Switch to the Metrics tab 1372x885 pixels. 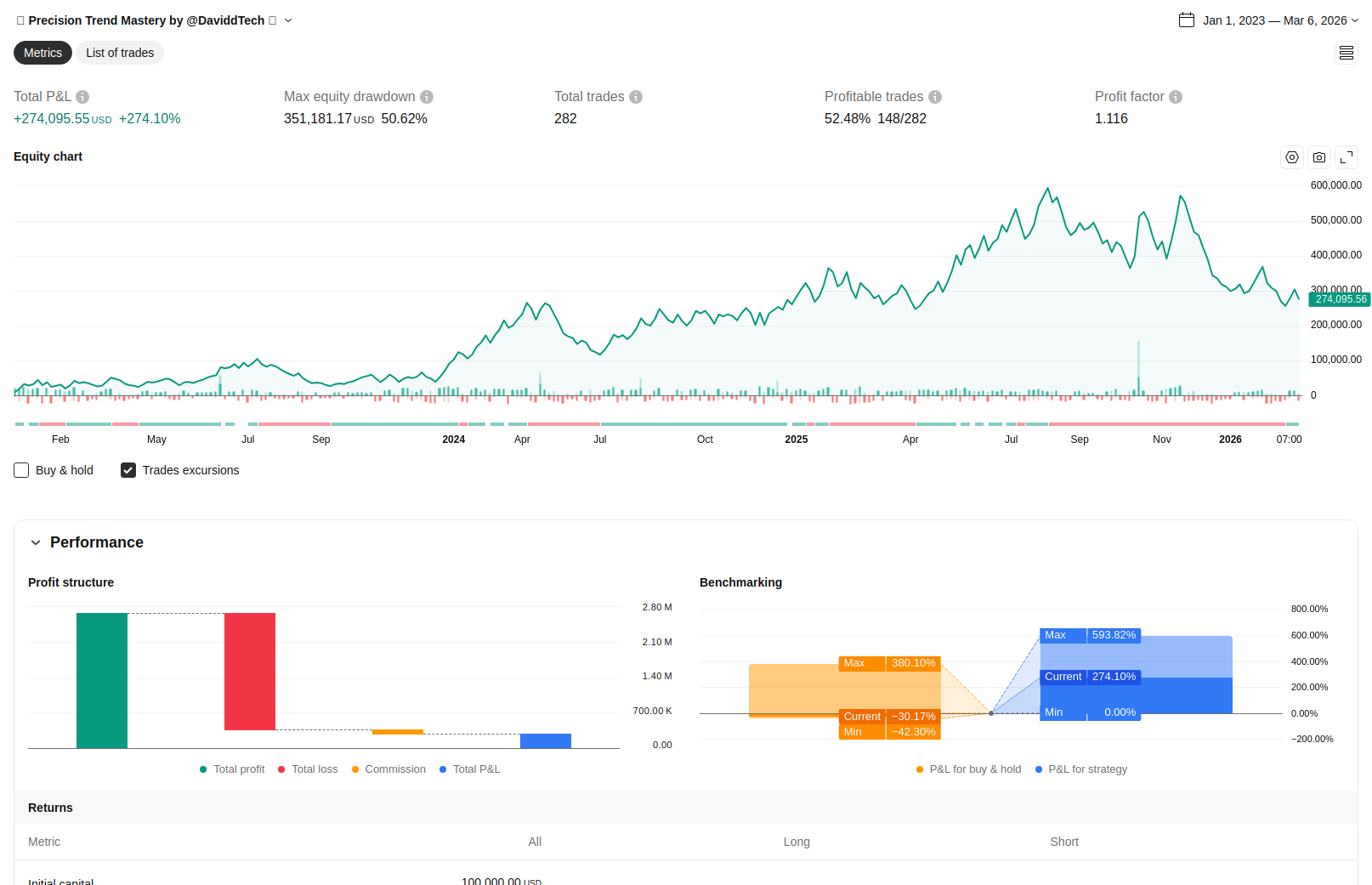tap(43, 53)
